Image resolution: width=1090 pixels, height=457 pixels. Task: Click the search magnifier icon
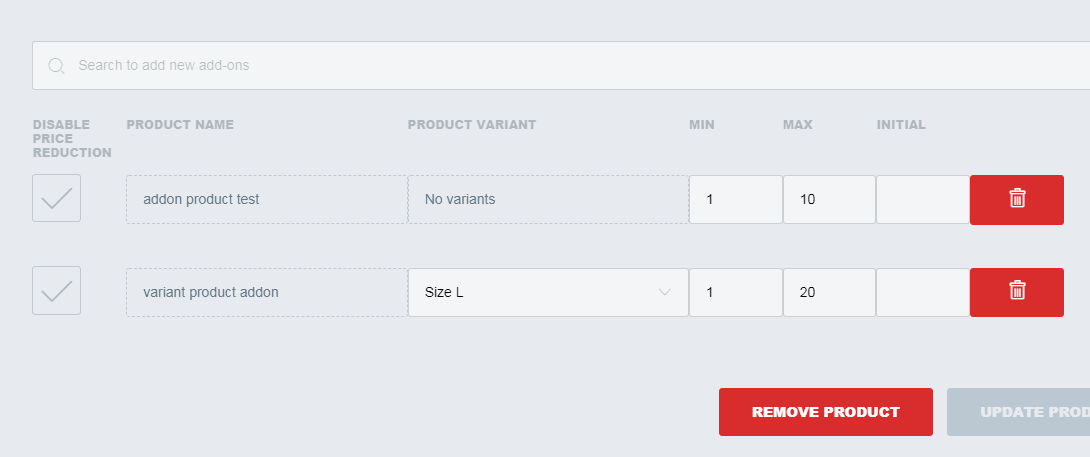56,65
